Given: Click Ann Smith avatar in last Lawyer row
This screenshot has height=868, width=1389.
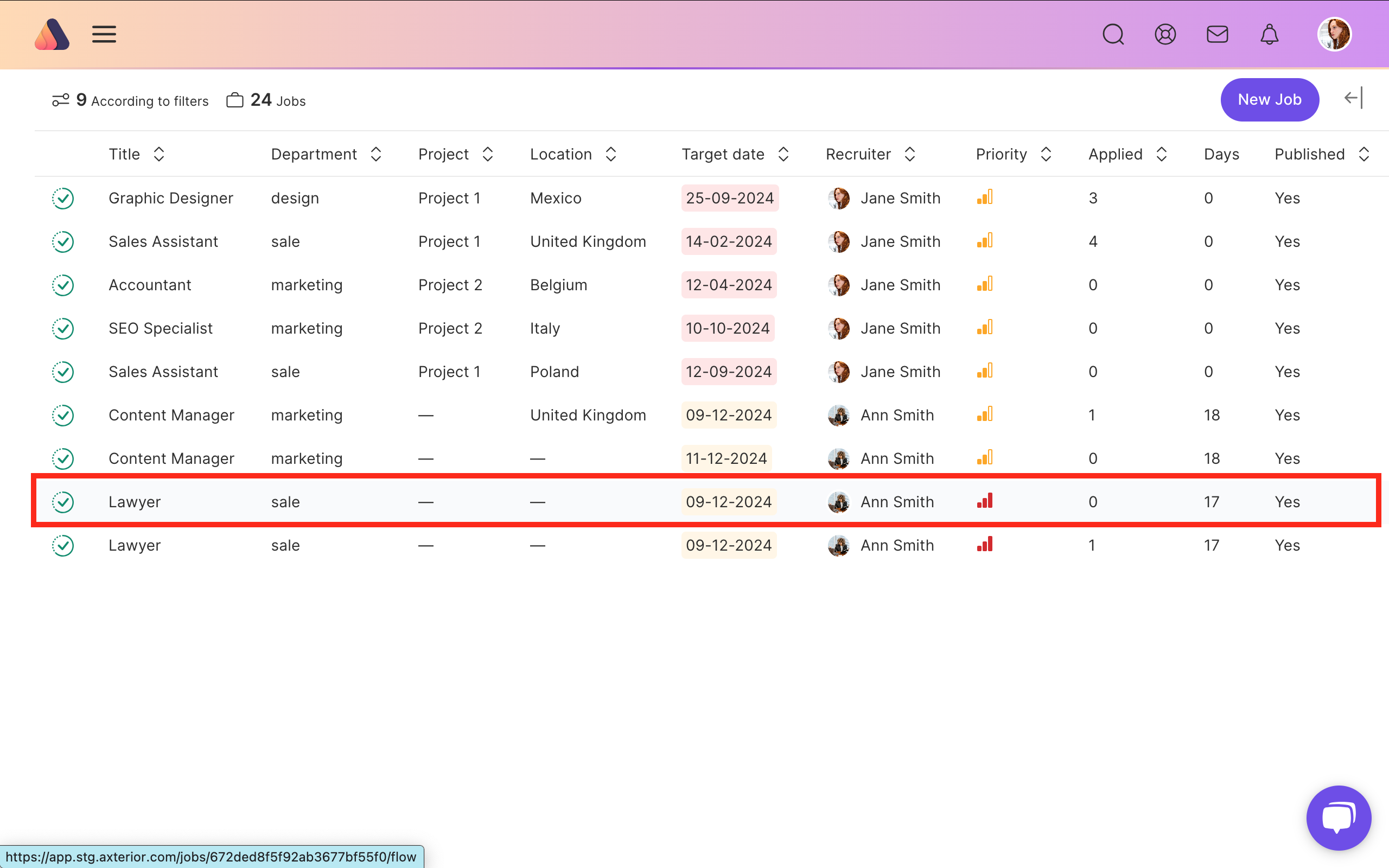Looking at the screenshot, I should click(x=839, y=546).
